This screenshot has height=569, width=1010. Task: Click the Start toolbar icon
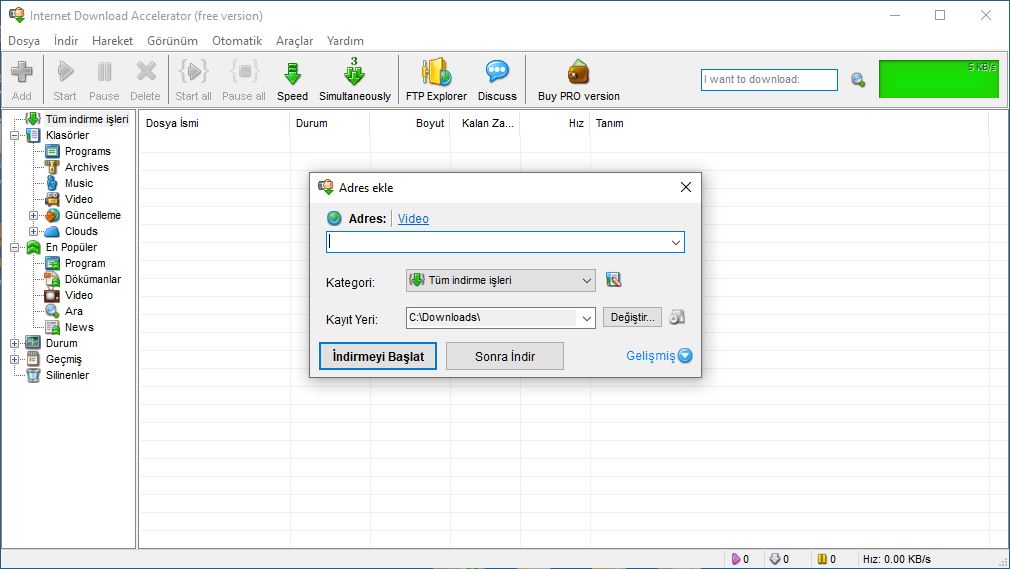(64, 80)
